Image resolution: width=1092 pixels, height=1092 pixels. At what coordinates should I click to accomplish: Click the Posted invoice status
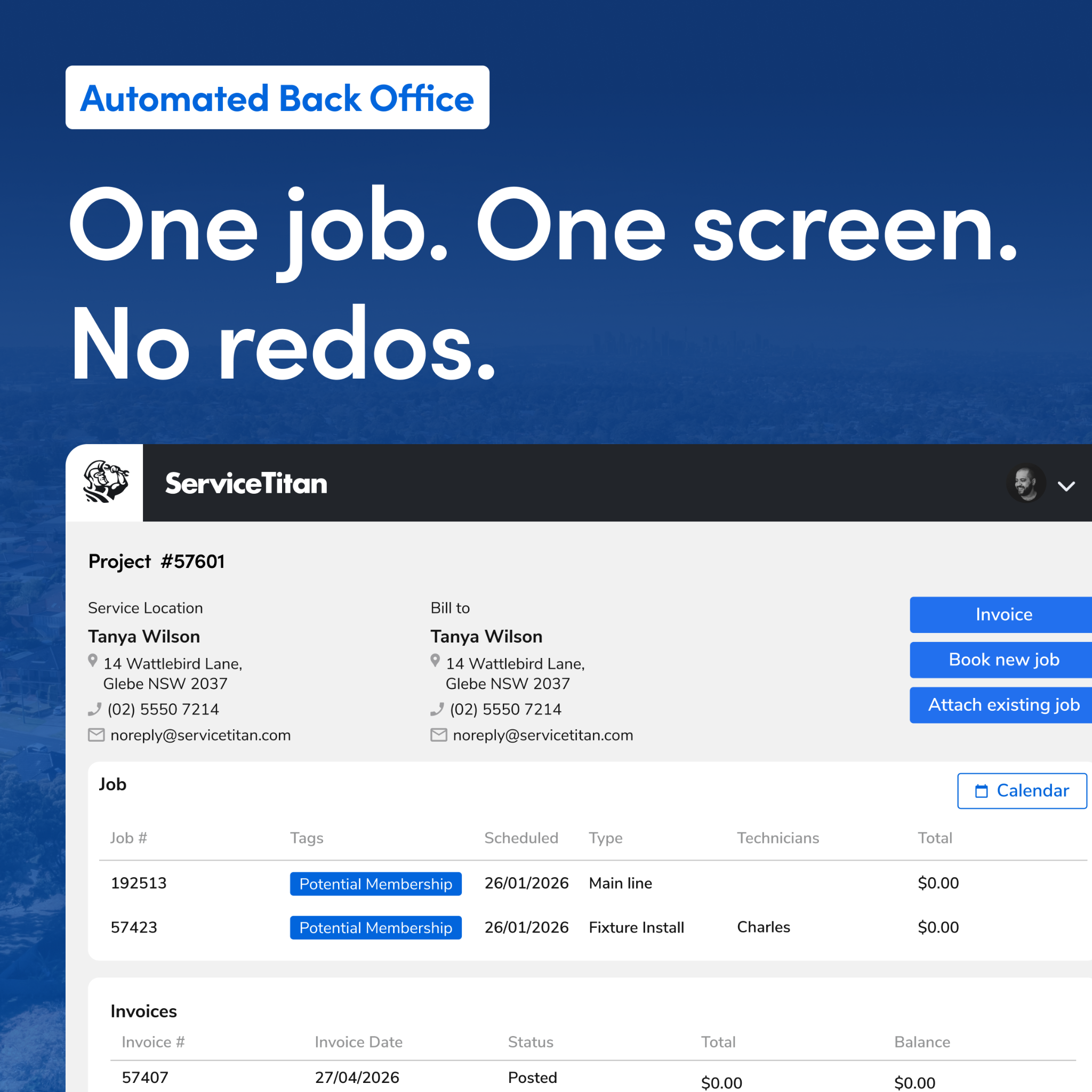[x=533, y=1077]
